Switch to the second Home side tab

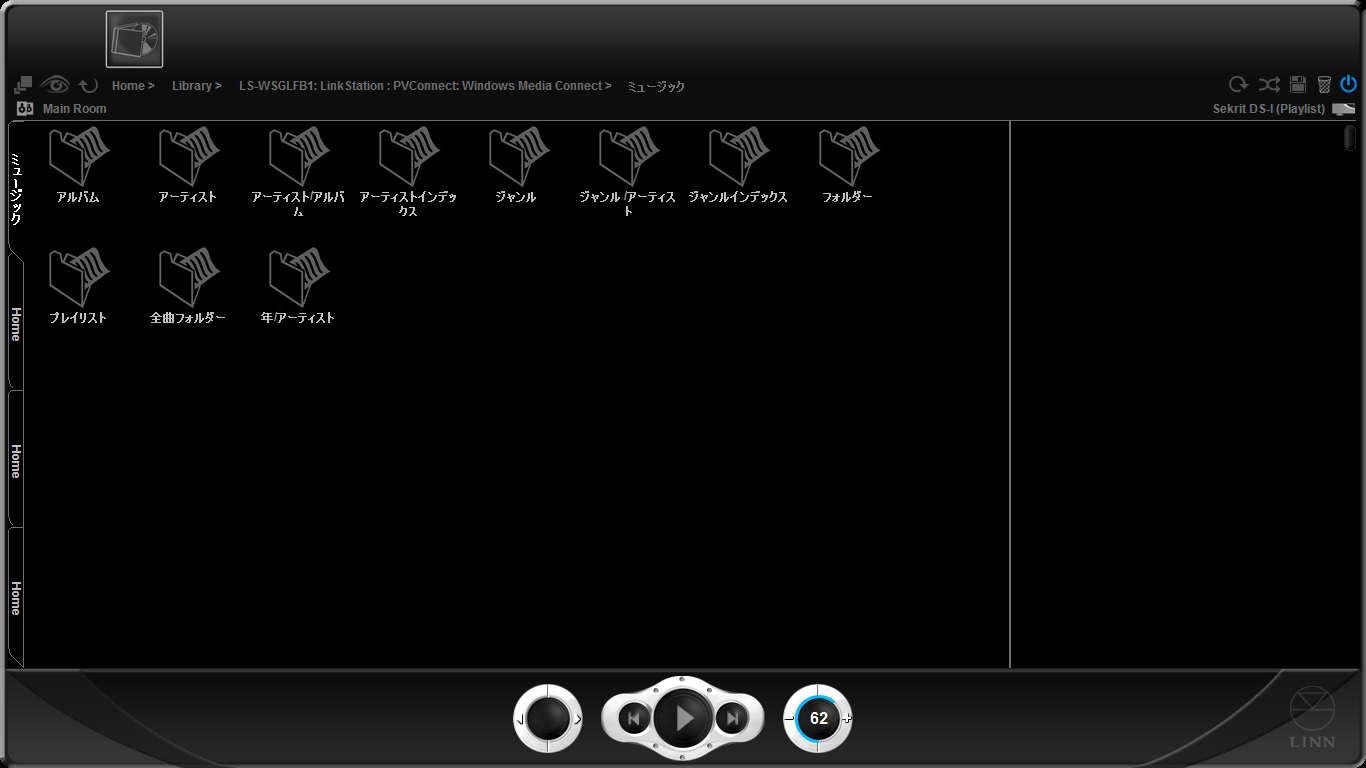[16, 460]
